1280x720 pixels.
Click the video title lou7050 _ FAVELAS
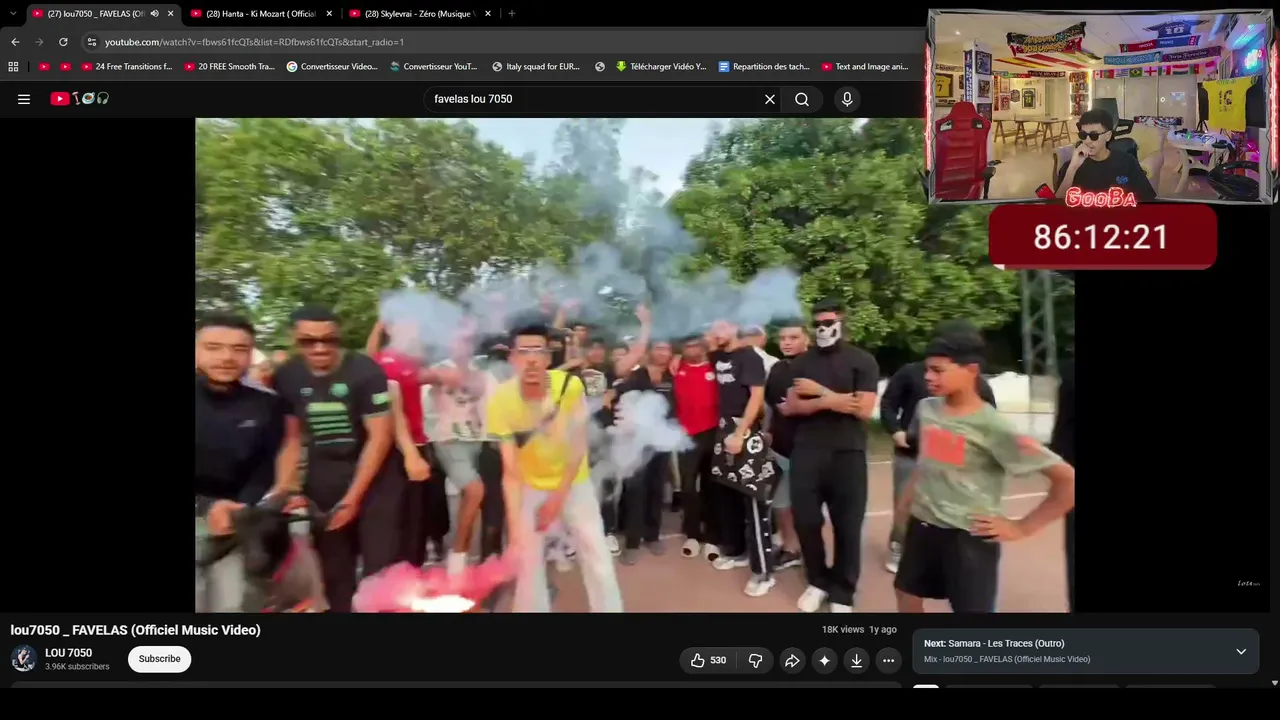coord(136,630)
